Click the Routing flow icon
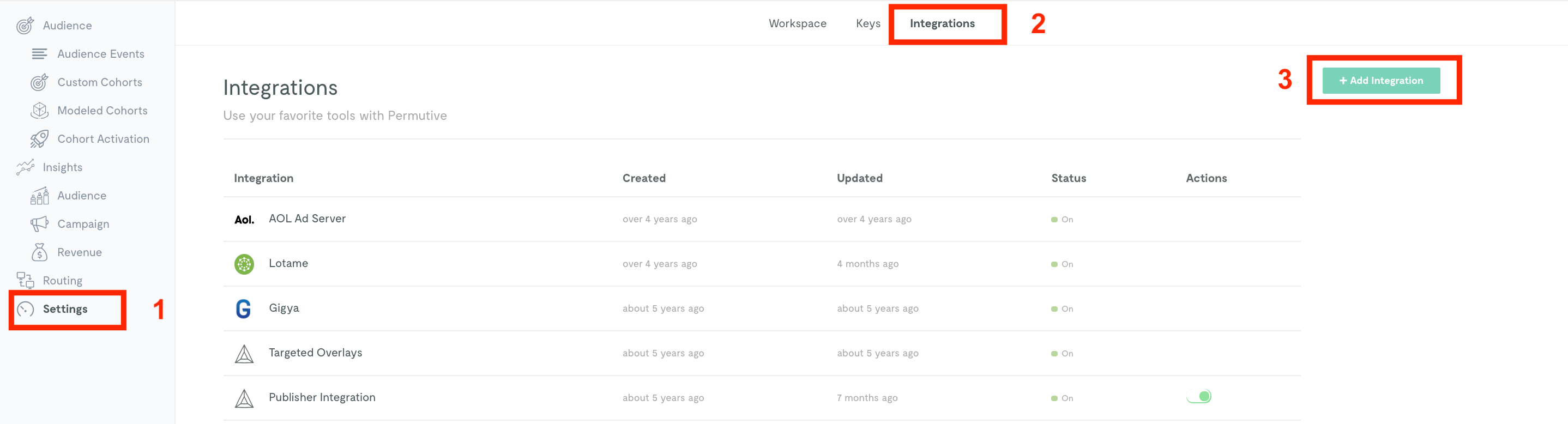 point(25,281)
